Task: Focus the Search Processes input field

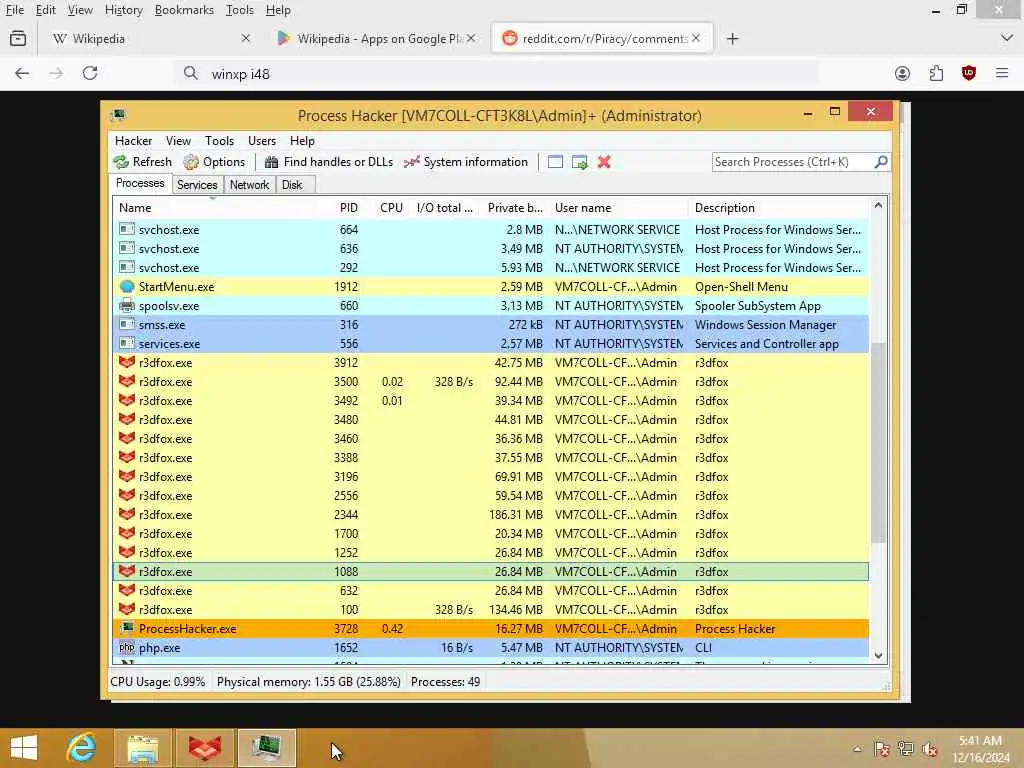Action: tap(792, 162)
